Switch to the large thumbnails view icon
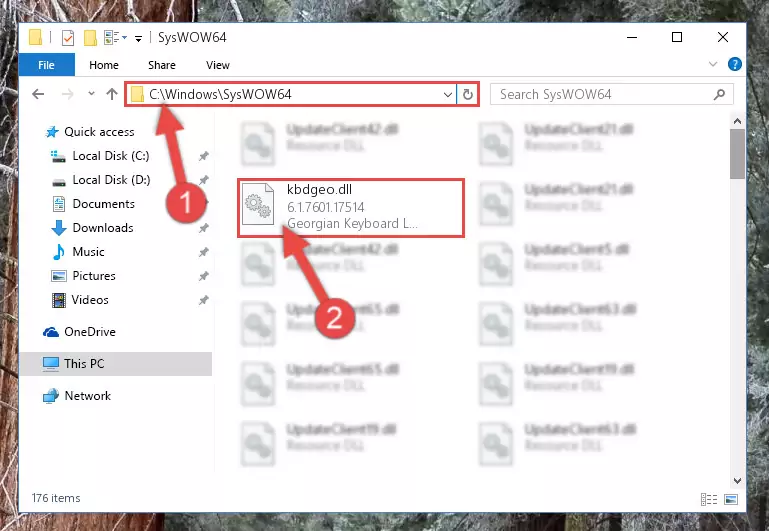The image size is (769, 531). click(x=731, y=499)
